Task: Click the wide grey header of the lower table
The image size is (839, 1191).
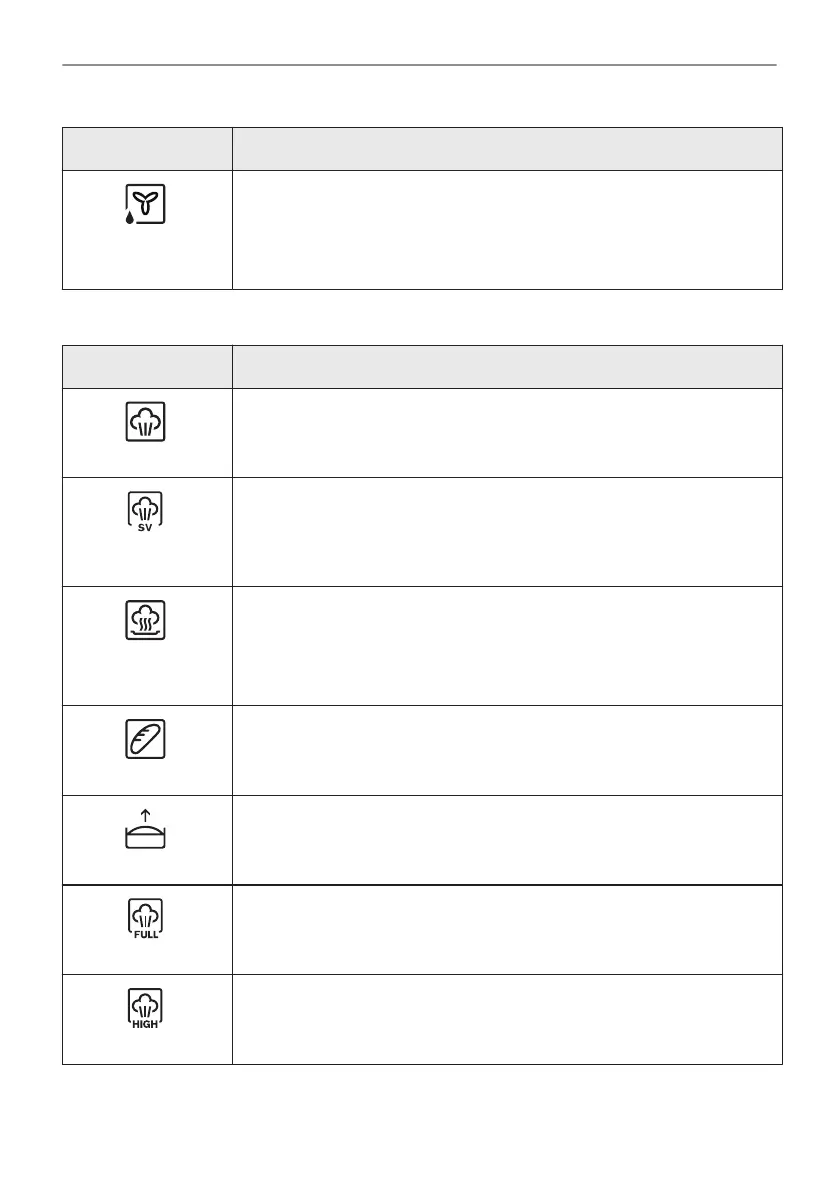Action: 507,367
